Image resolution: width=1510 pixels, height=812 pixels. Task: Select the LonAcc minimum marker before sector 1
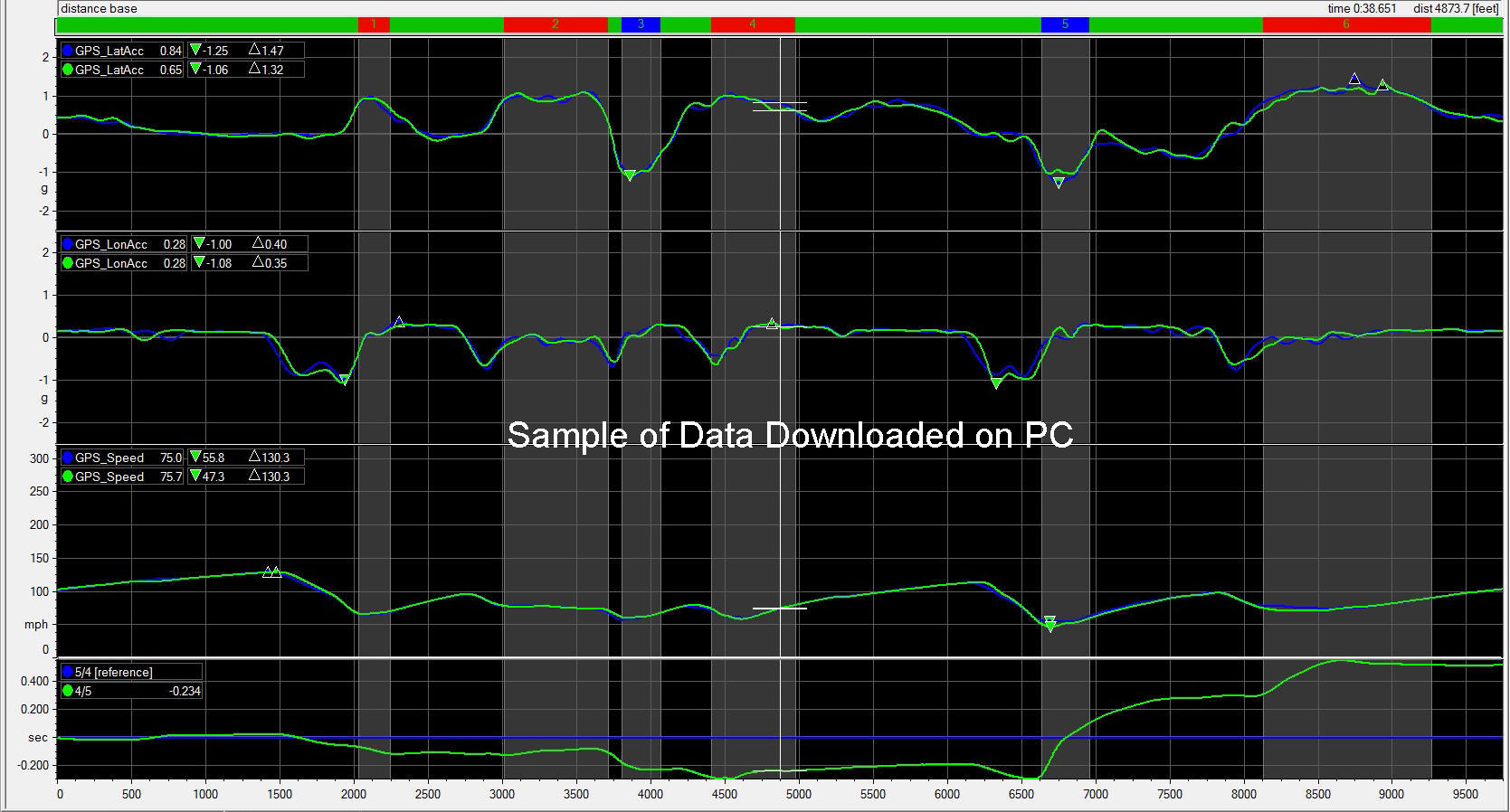click(344, 380)
